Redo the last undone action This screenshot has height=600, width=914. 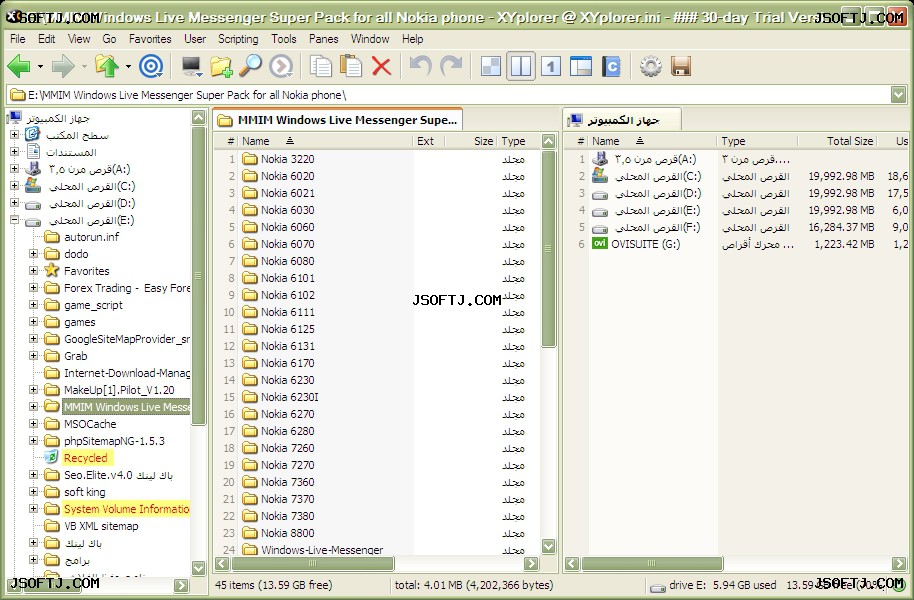(x=451, y=66)
